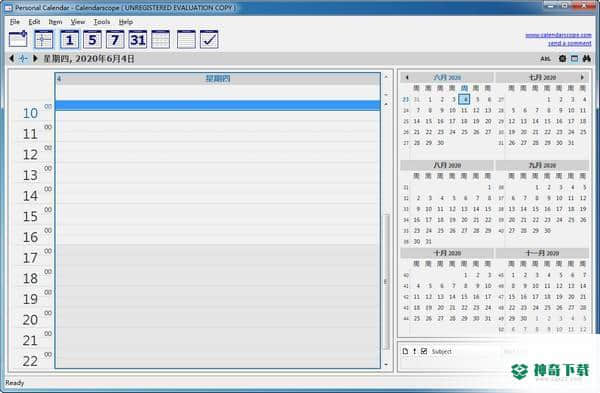
Task: Click the 十月 2020 month header
Action: click(447, 253)
